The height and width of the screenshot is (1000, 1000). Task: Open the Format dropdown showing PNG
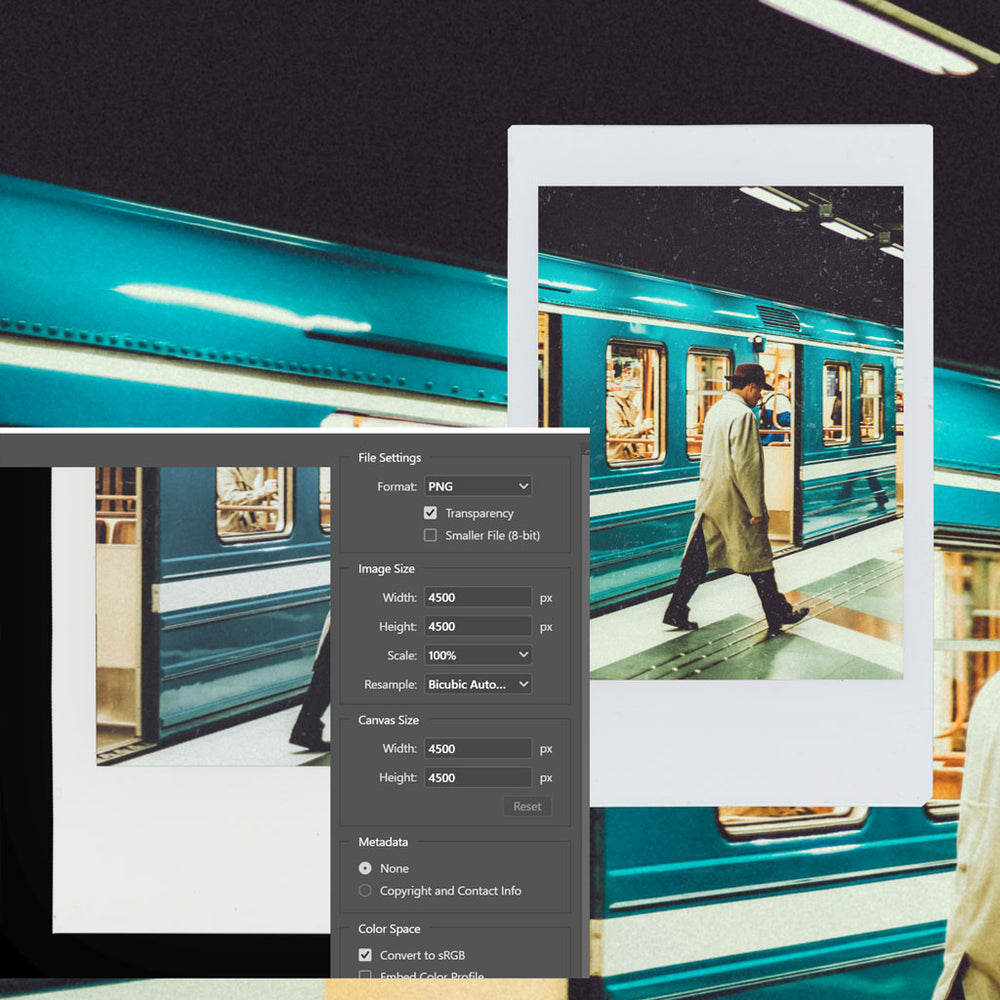(x=477, y=486)
